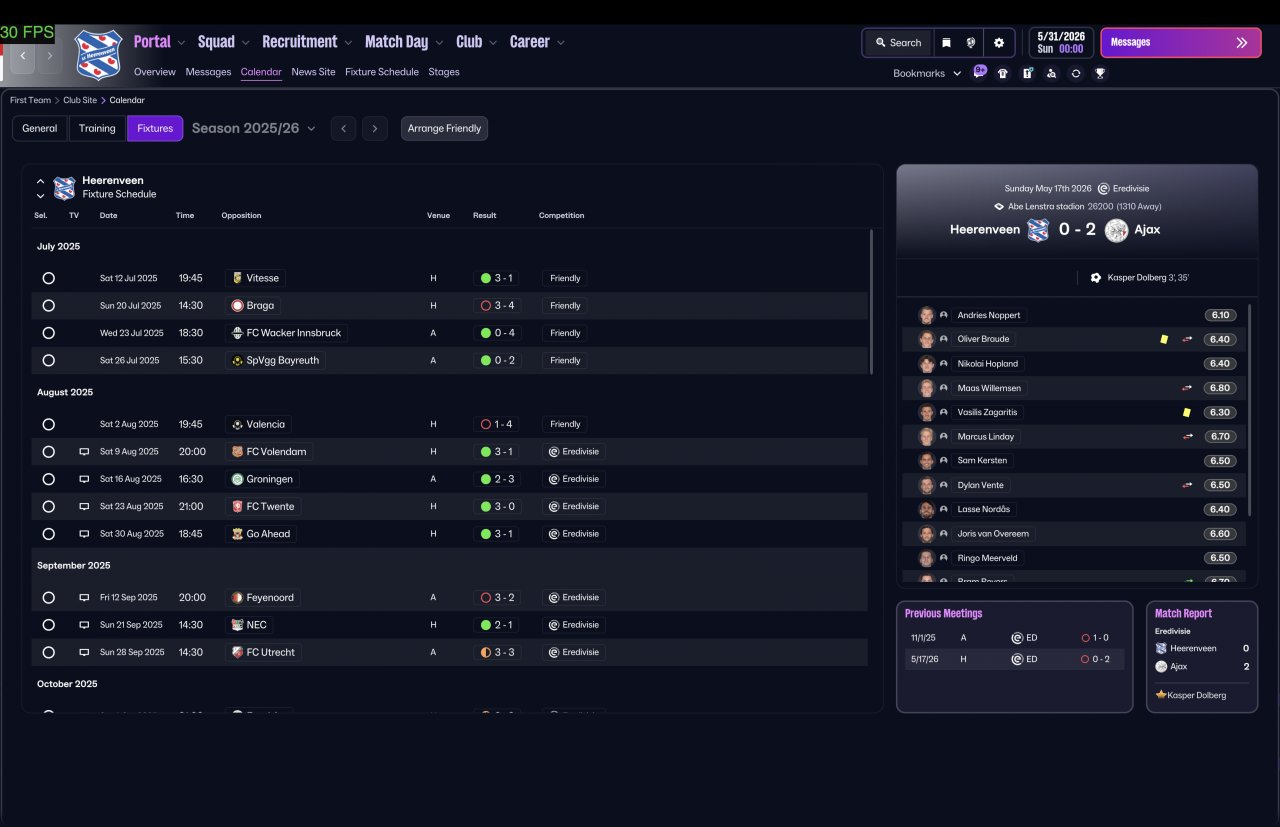The height and width of the screenshot is (827, 1280).
Task: Open the chat bubble bookmark with 9+ badge
Action: tap(979, 72)
